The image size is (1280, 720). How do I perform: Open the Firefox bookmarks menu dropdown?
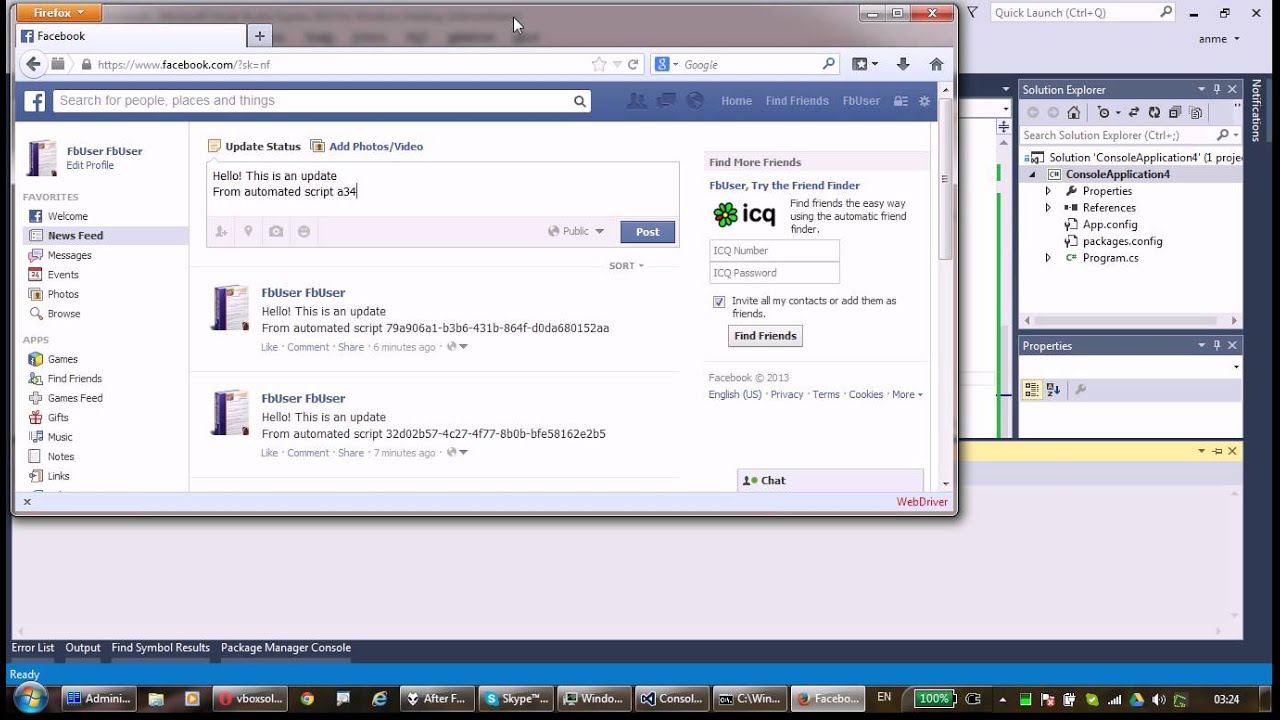point(865,64)
